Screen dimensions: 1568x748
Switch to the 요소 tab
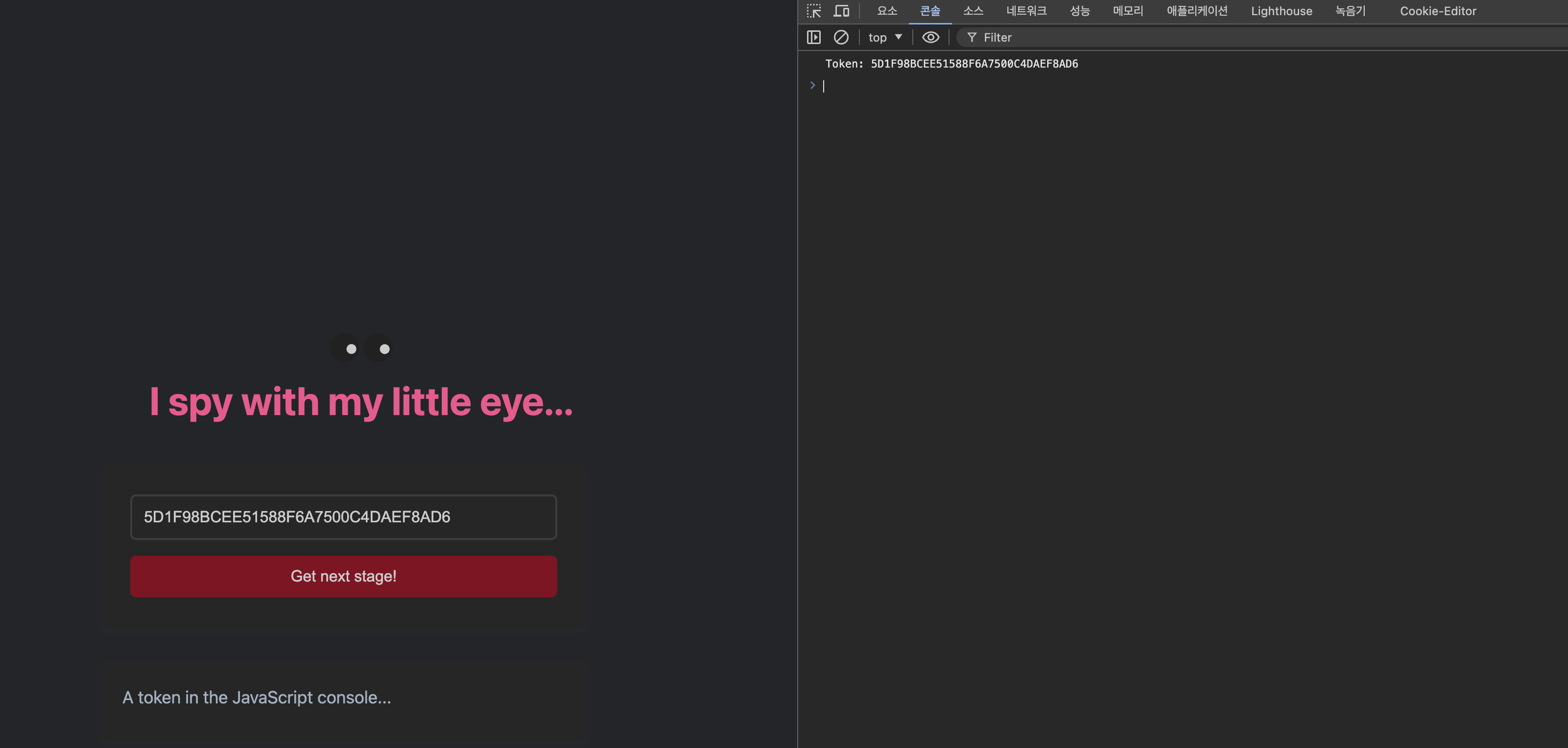point(887,11)
